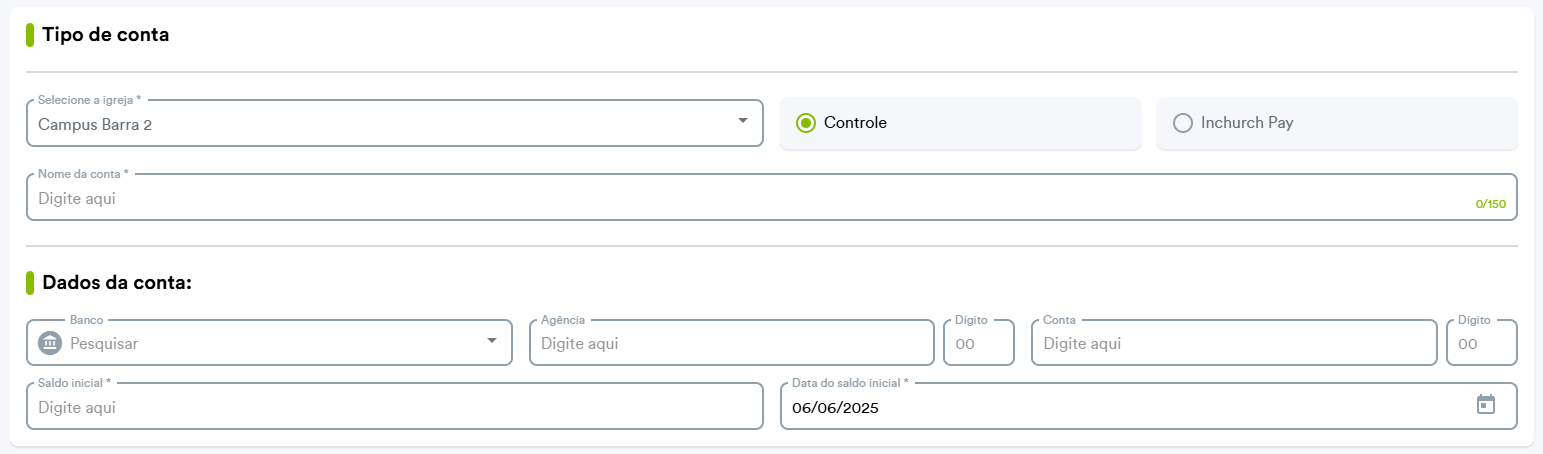Select the Inchurch Pay radio option
This screenshot has width=1543, height=454.
(1183, 123)
